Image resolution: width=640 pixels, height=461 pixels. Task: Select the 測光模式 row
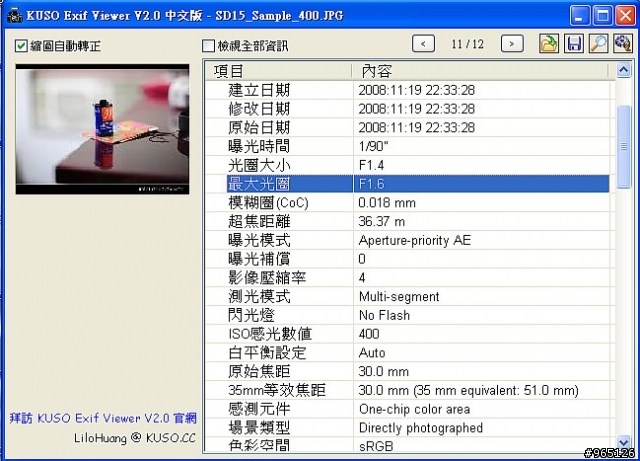(x=408, y=297)
